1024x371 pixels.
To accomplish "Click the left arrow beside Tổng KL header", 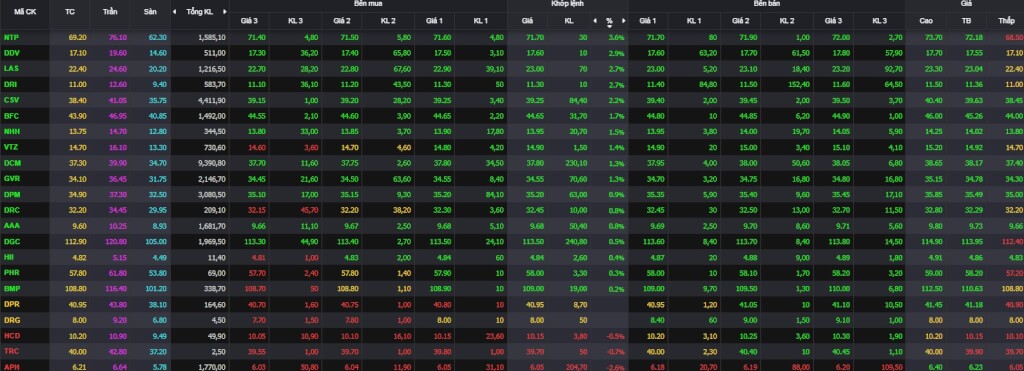I will click(x=174, y=12).
